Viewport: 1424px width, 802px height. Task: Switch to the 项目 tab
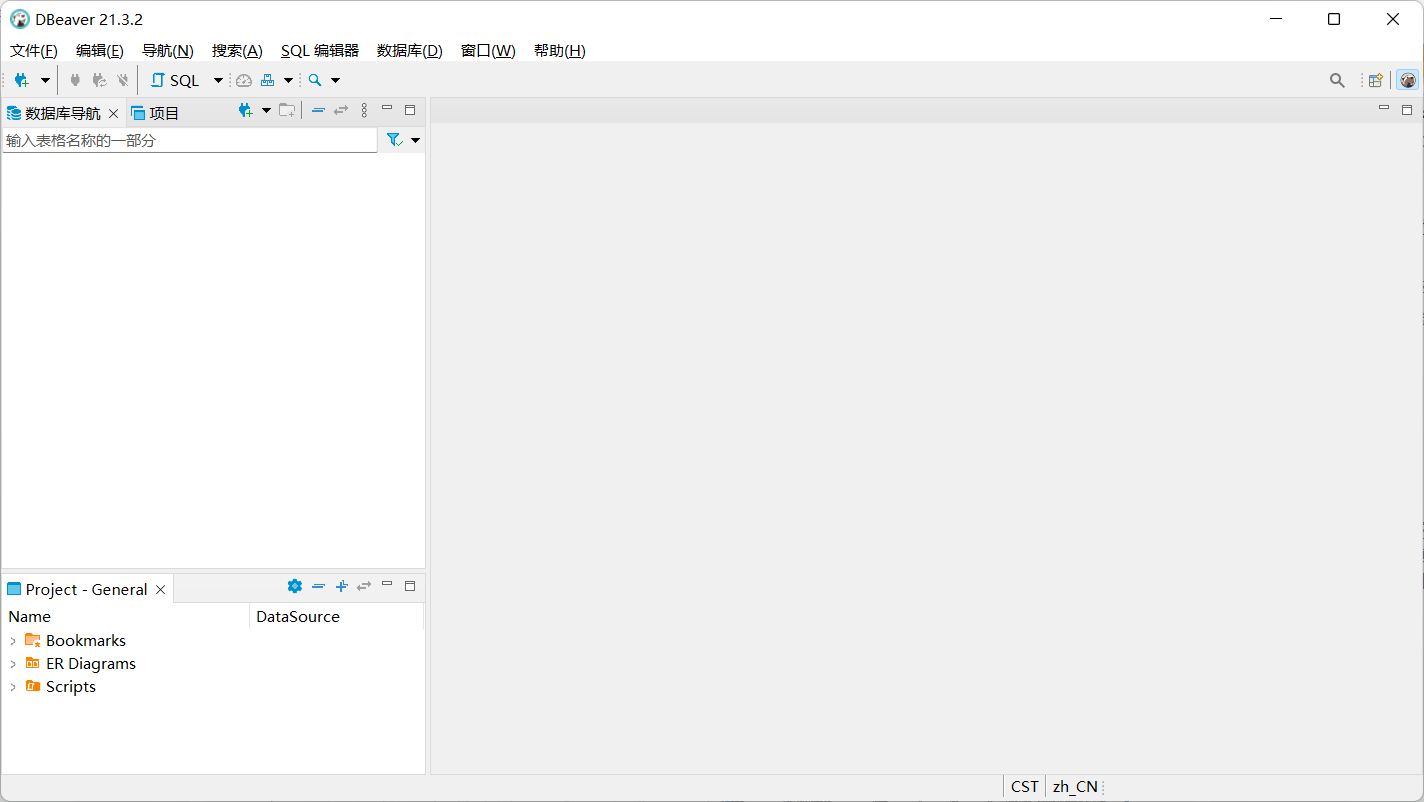point(155,113)
